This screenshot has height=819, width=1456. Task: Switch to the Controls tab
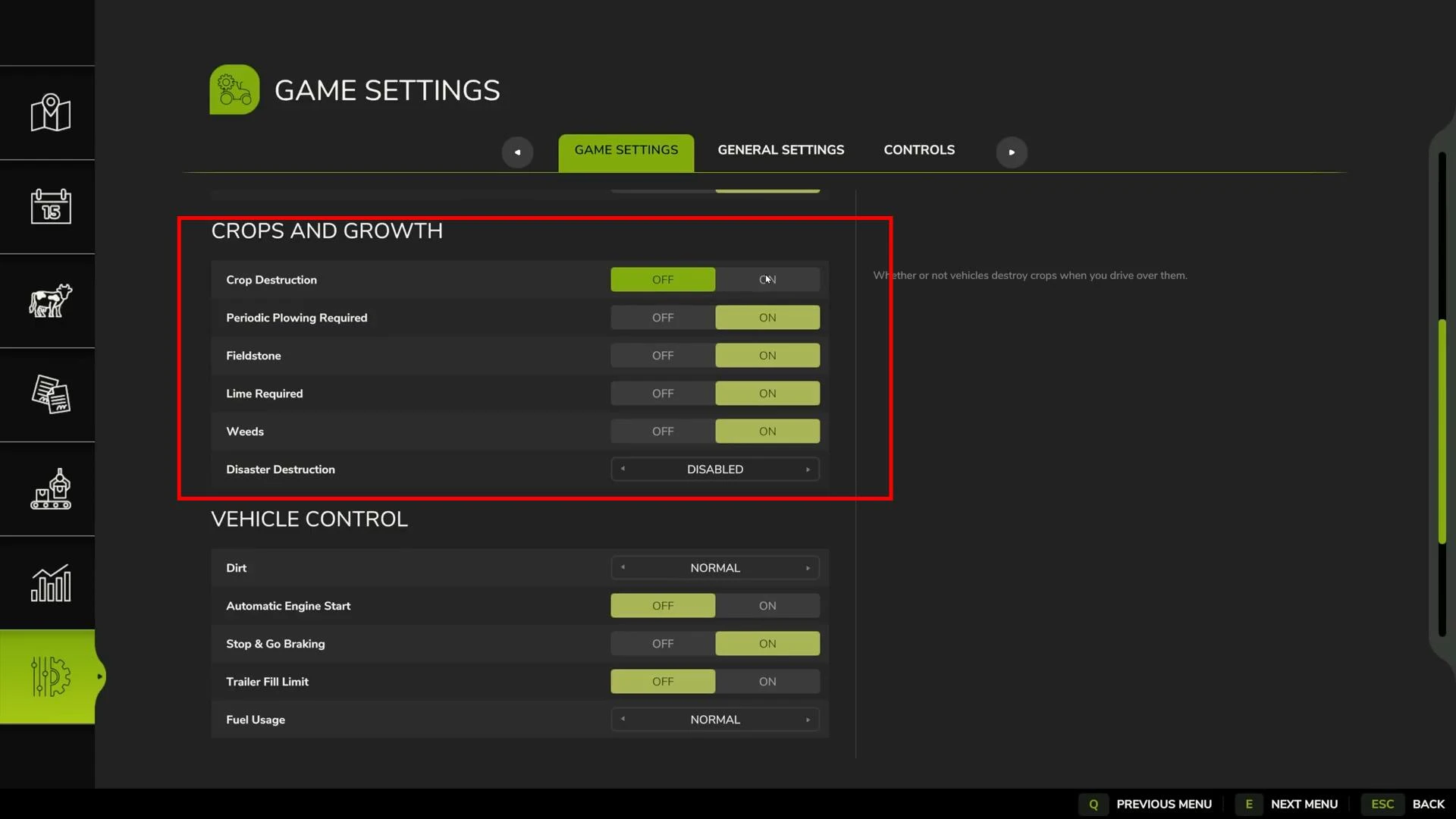[919, 150]
